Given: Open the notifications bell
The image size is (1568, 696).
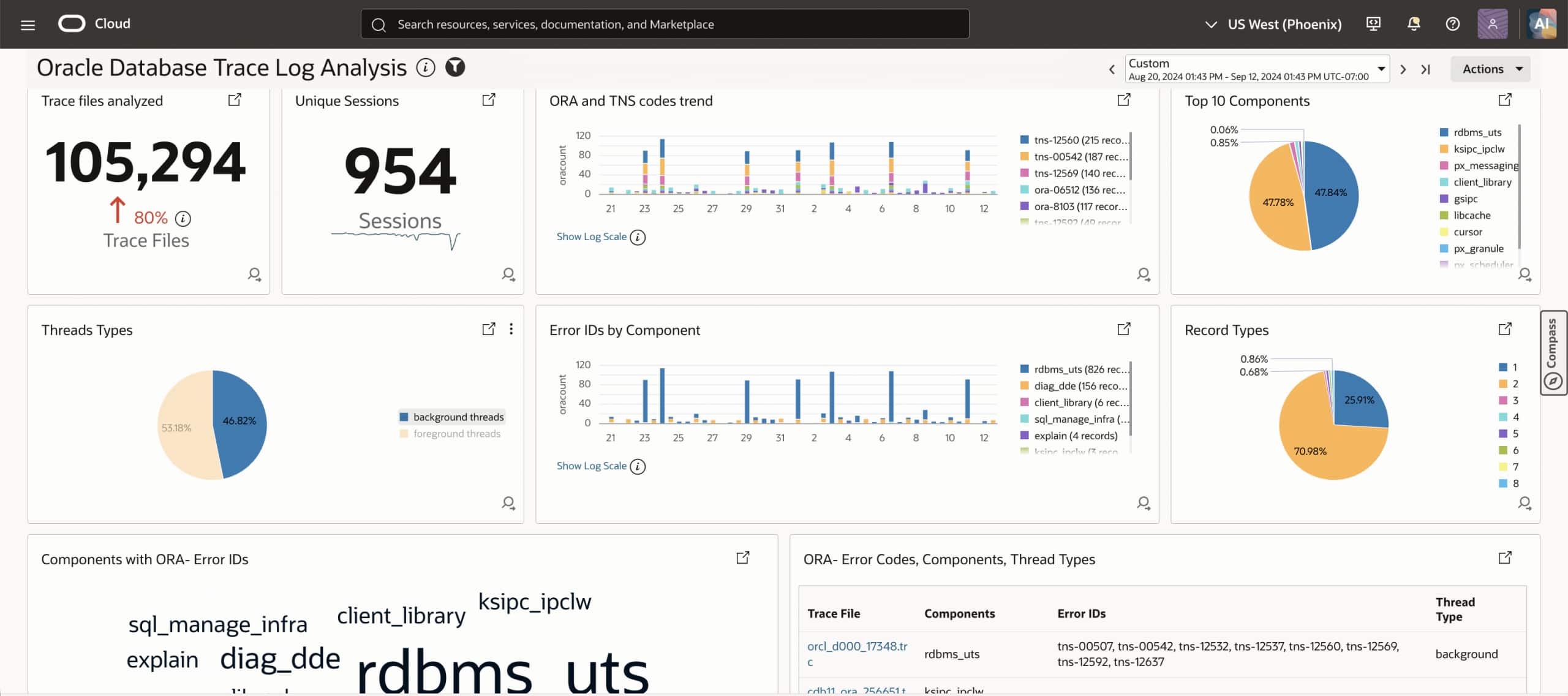Looking at the screenshot, I should pos(1414,24).
